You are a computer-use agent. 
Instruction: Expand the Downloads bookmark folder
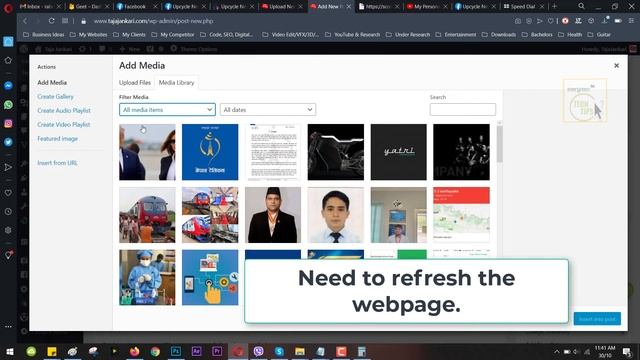(499, 35)
